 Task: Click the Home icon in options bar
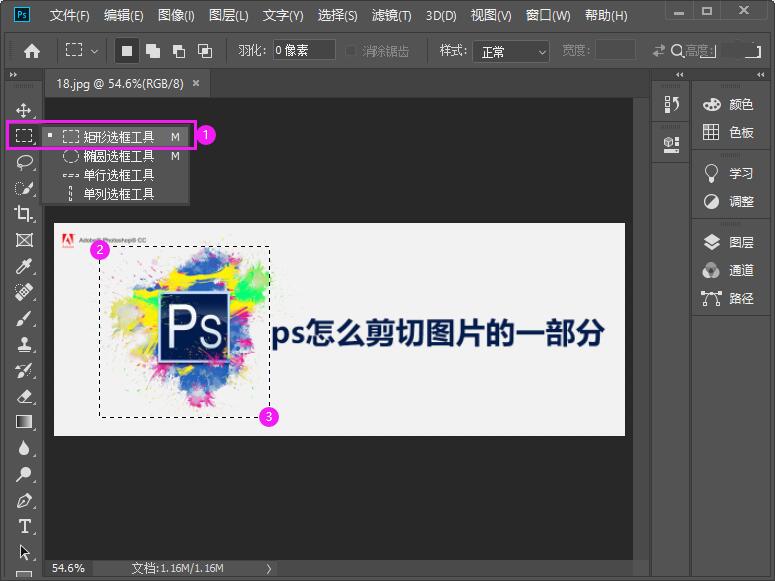pos(32,50)
